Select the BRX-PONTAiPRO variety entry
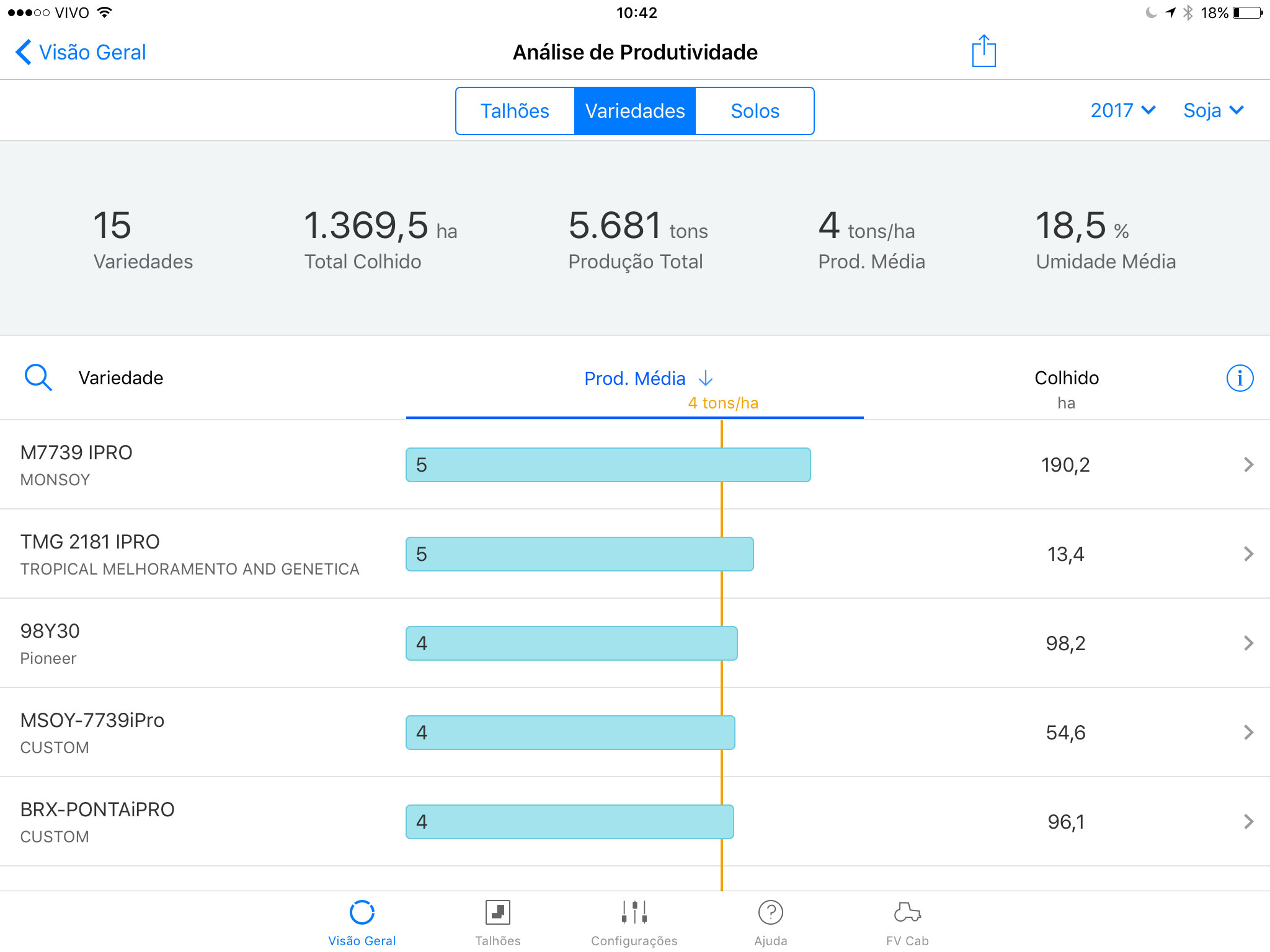 point(635,822)
